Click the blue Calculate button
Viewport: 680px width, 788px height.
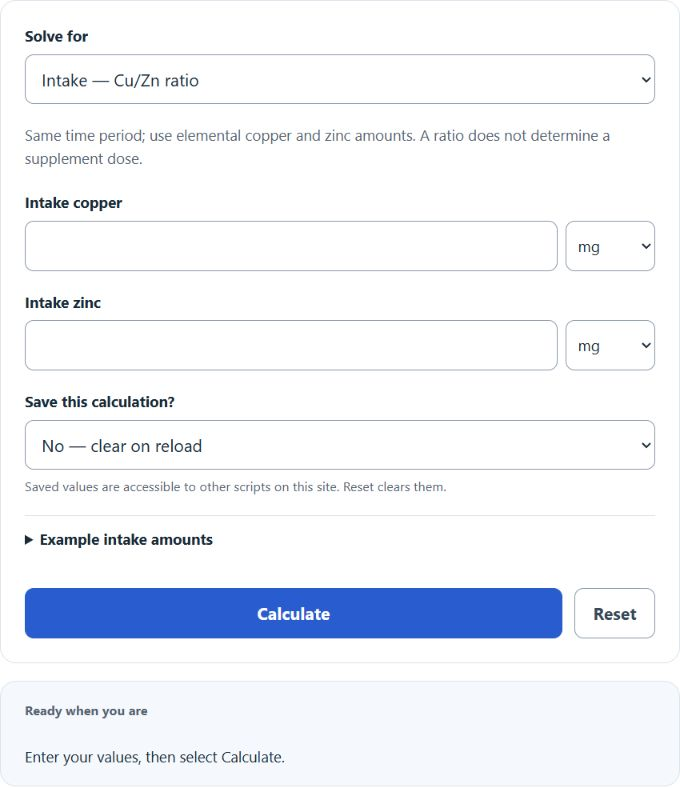(294, 614)
